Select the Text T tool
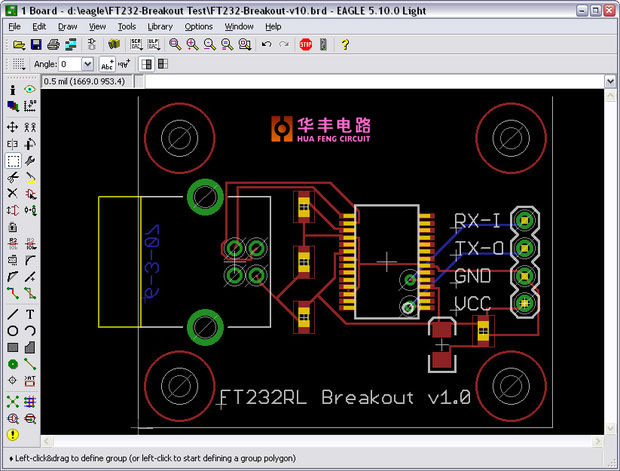 (x=30, y=314)
